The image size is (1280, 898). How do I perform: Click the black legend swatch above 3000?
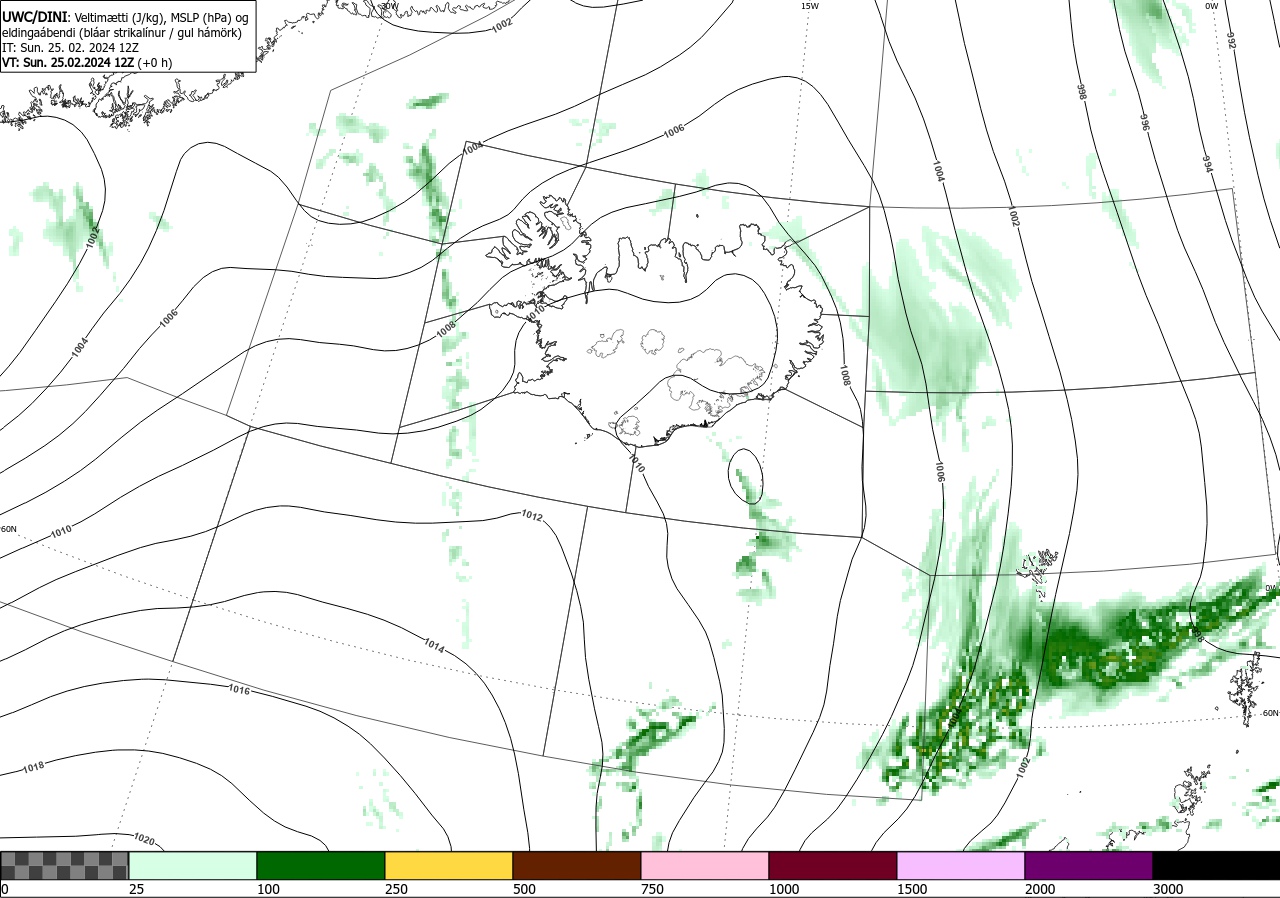[x=1216, y=865]
